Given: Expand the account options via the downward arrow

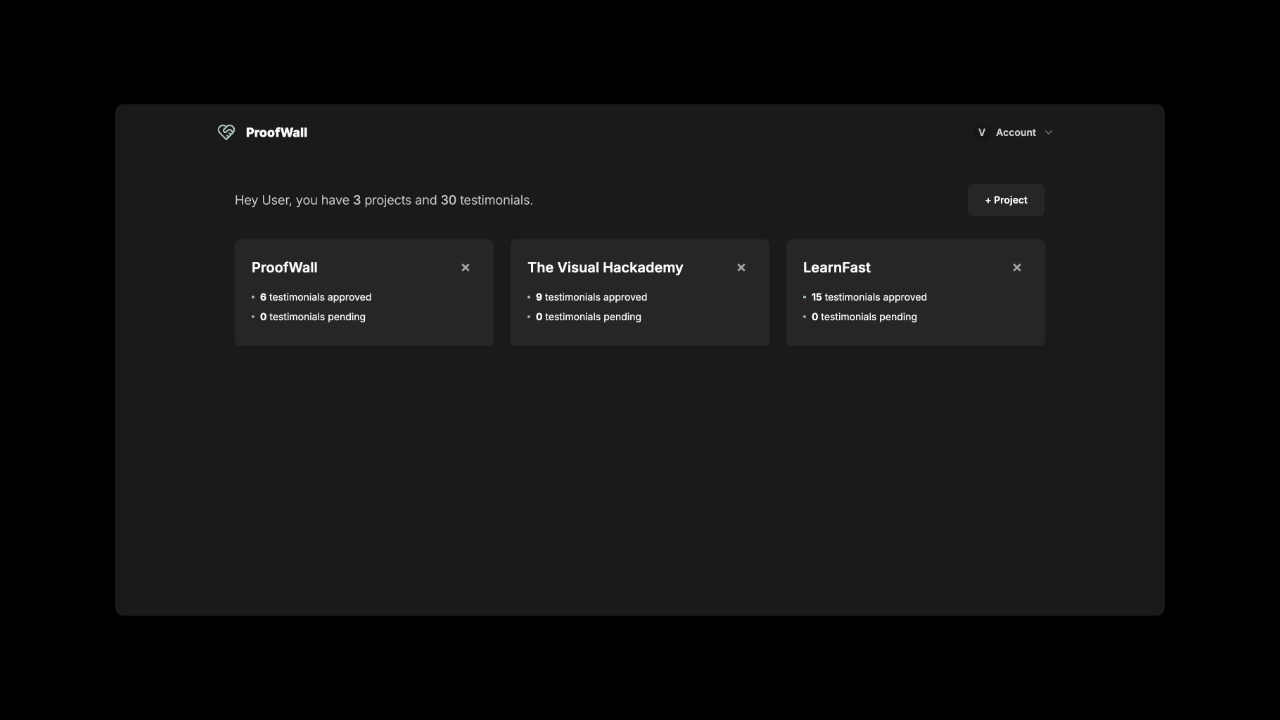Looking at the screenshot, I should click(1048, 132).
